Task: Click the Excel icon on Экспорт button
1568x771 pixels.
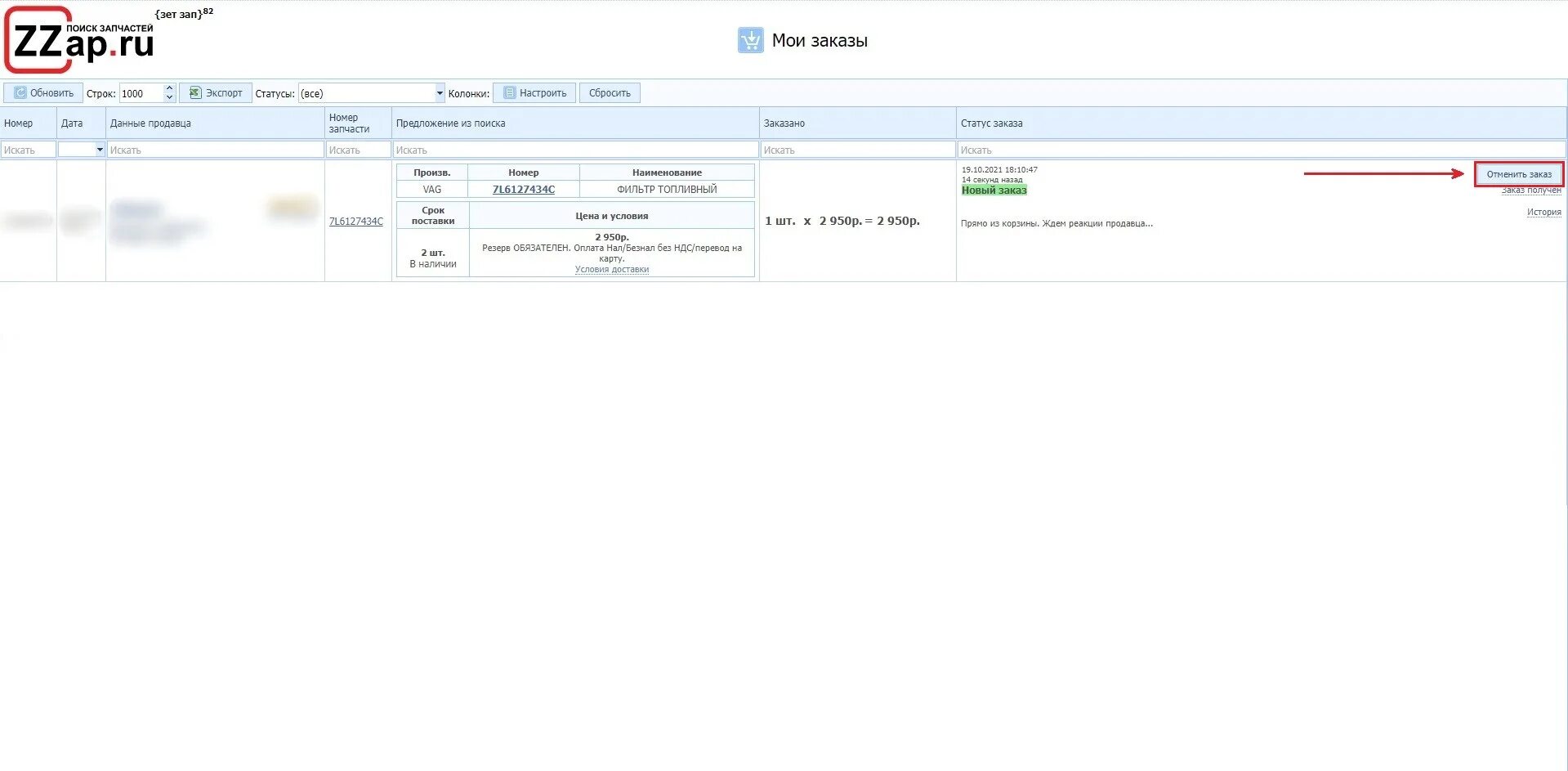Action: [195, 93]
